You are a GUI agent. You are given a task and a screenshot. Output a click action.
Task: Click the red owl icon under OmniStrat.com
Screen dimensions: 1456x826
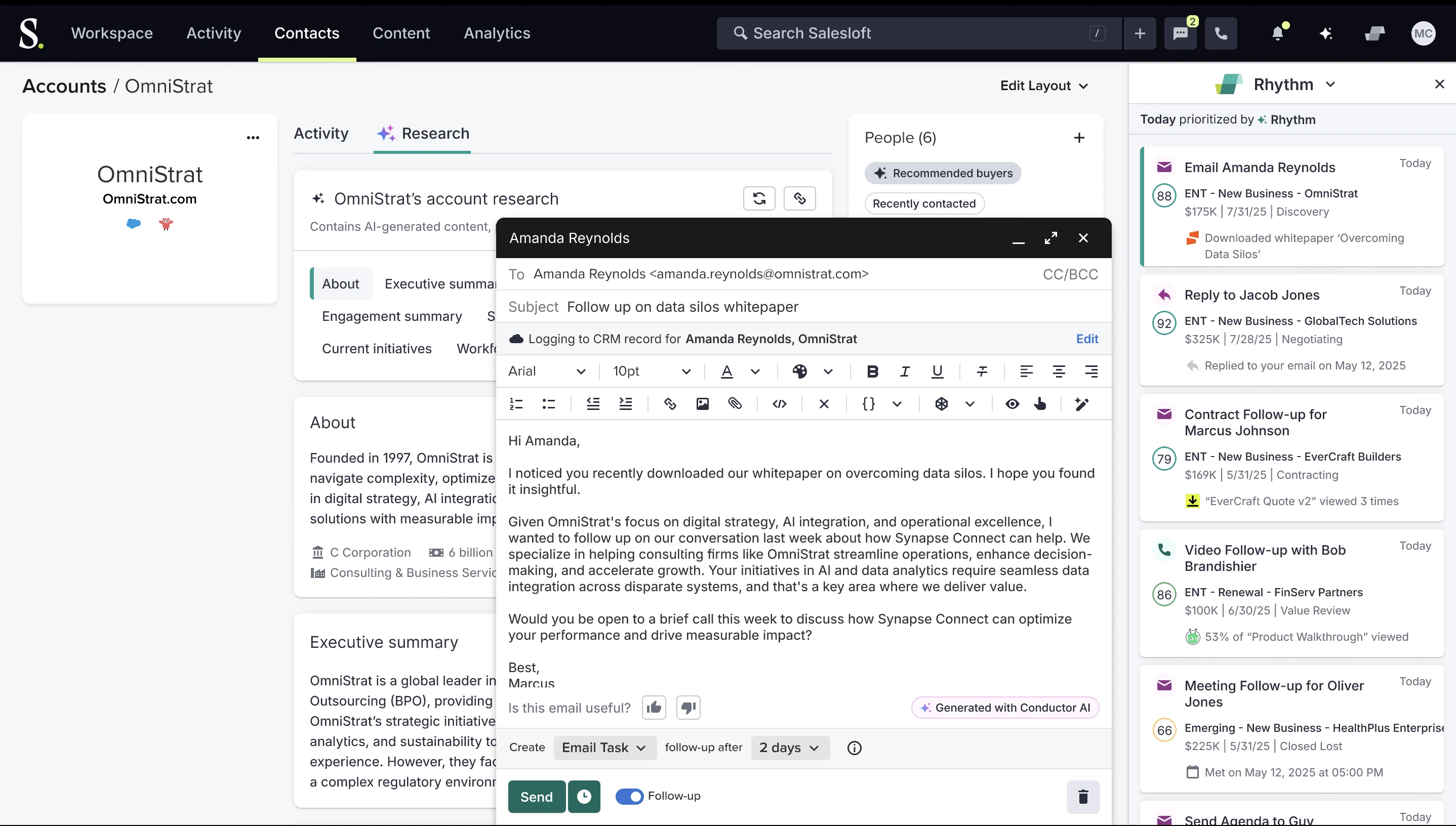pos(166,224)
